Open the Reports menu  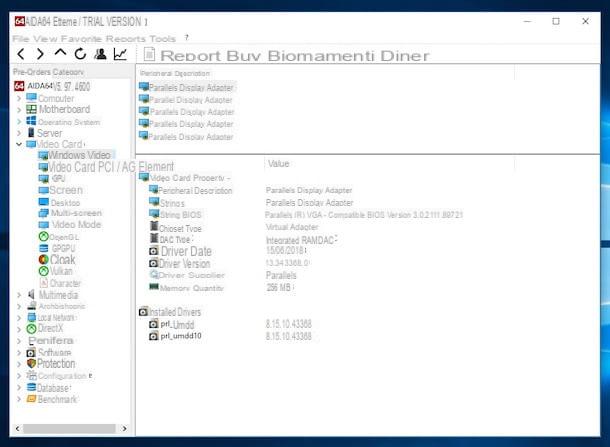[x=126, y=39]
